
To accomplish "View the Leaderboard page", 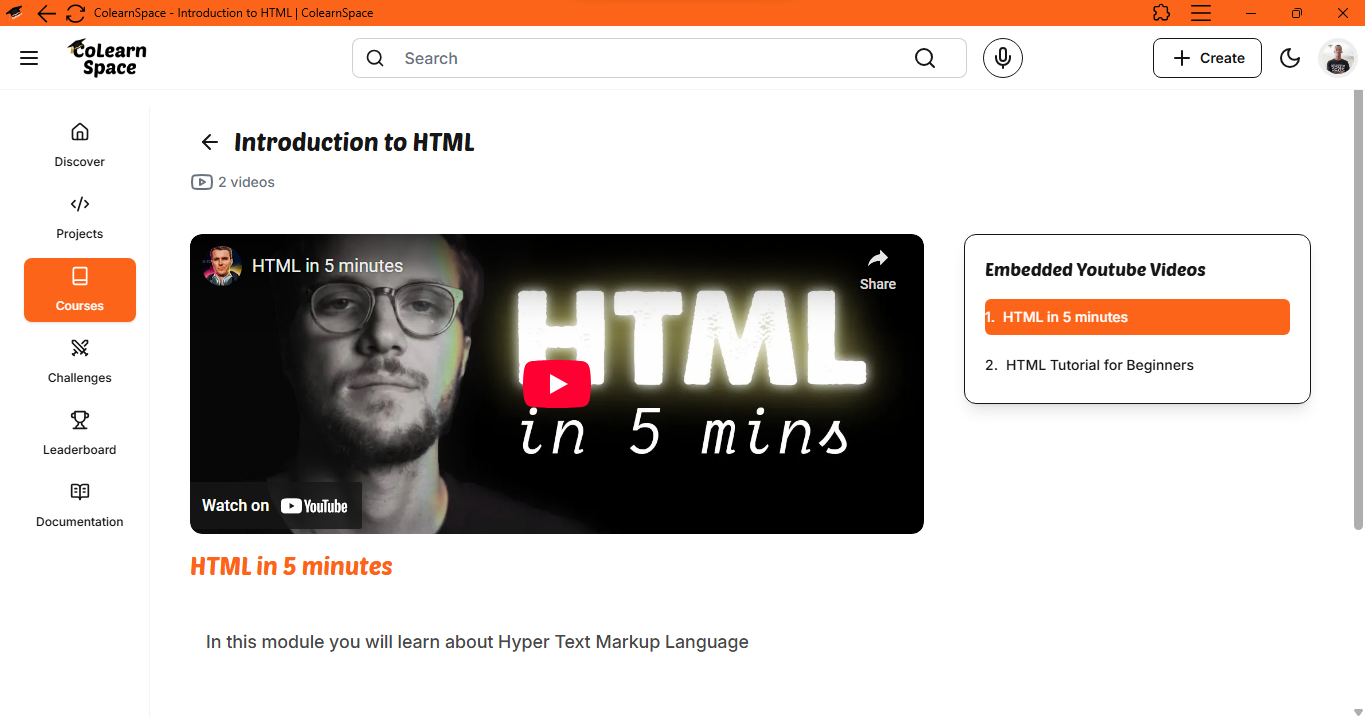I will 80,434.
